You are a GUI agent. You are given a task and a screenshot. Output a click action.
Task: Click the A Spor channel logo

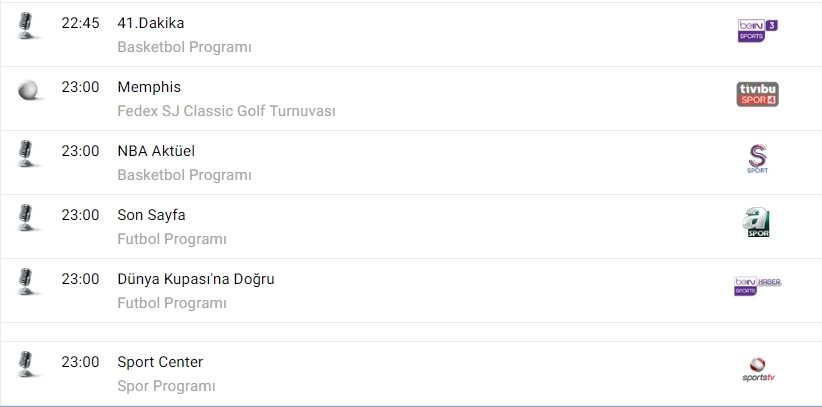pyautogui.click(x=757, y=223)
